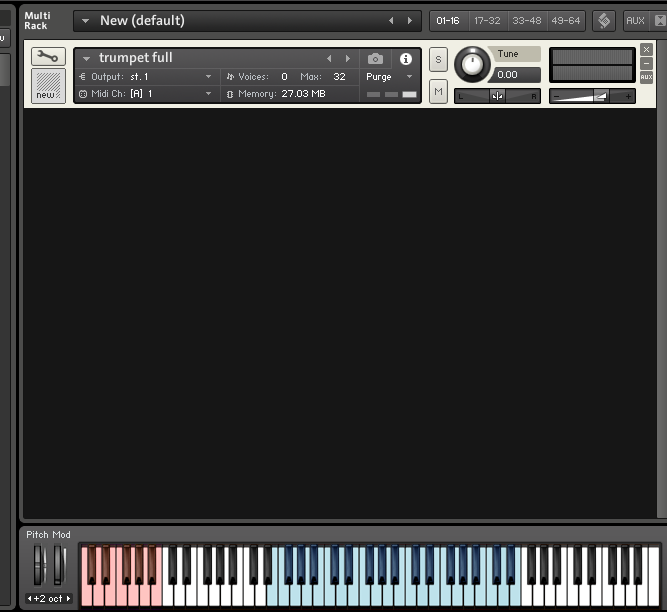Shift keyboard octave up with right arrow
Image resolution: width=667 pixels, height=612 pixels.
point(68,599)
